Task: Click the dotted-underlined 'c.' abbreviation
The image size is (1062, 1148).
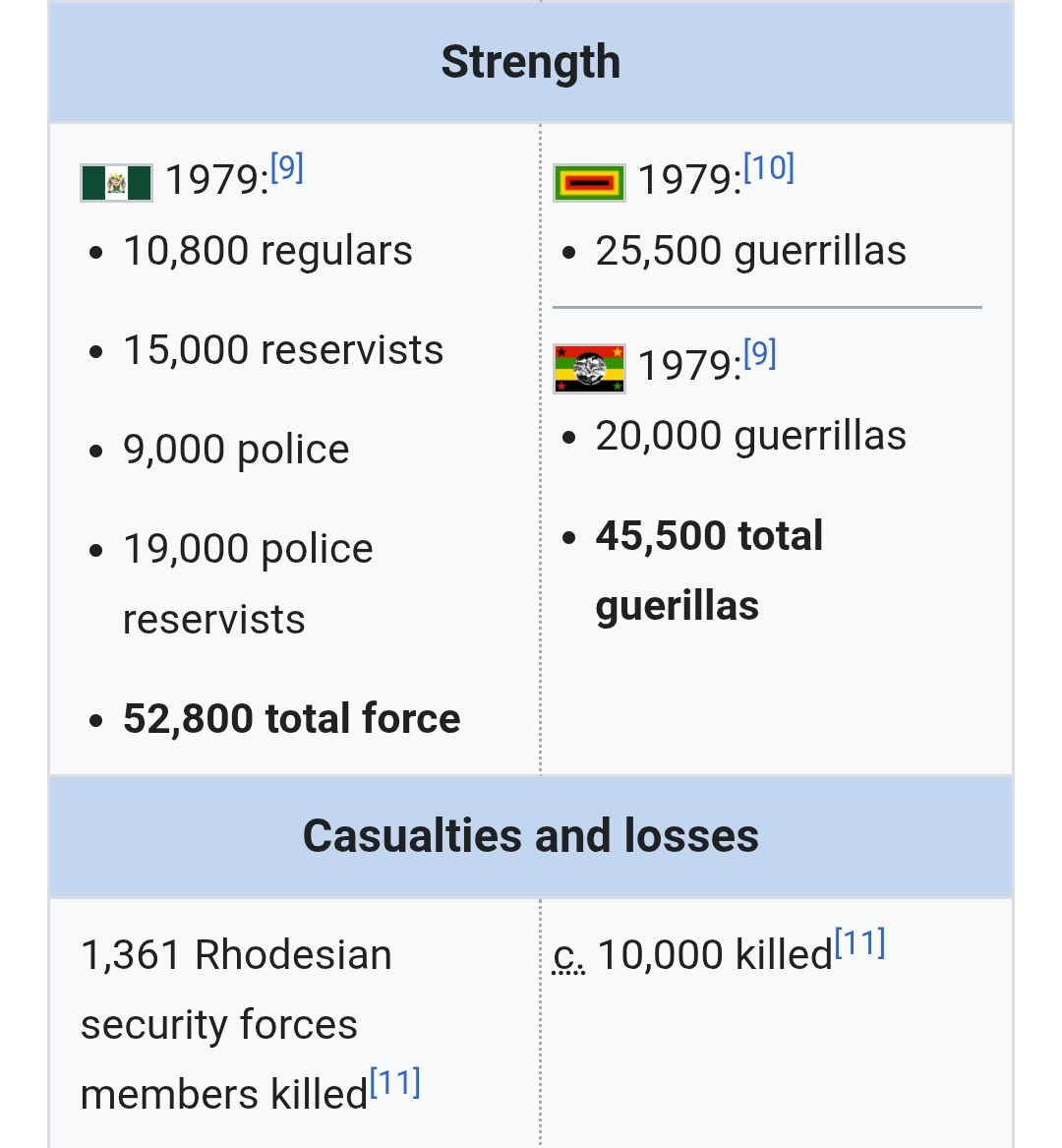Action: pos(568,955)
